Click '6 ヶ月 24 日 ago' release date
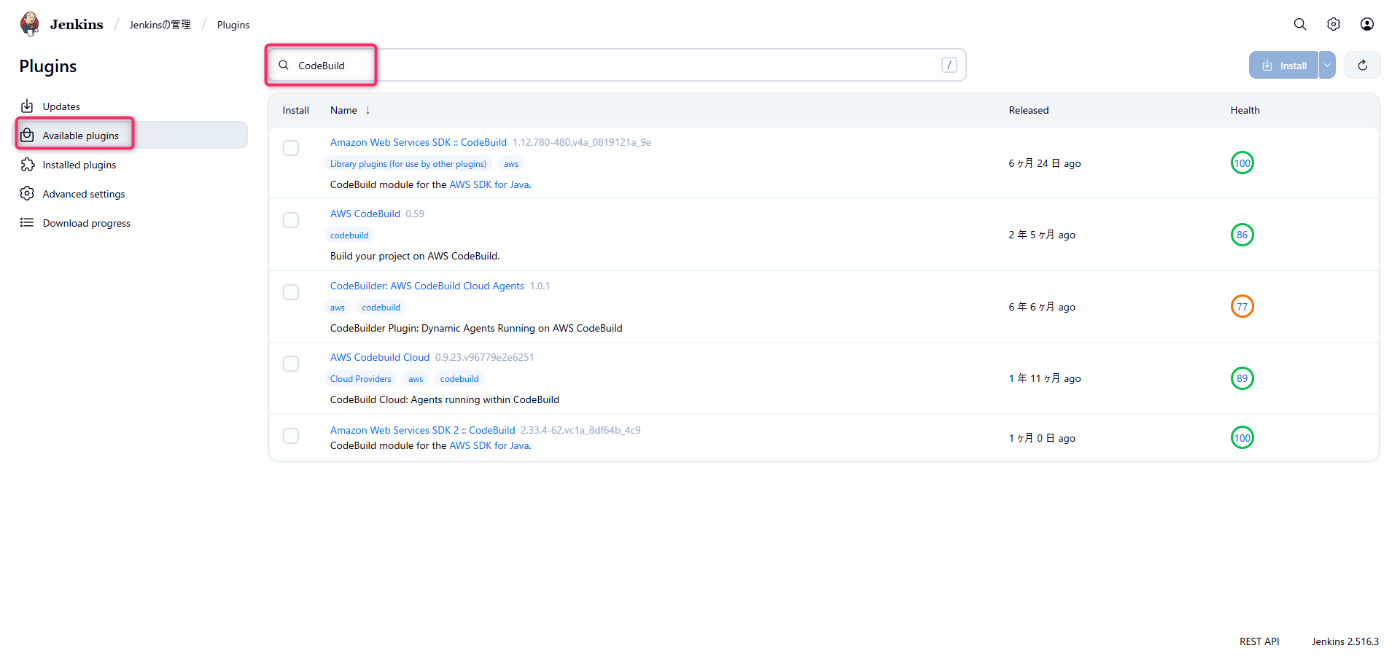 point(1045,163)
